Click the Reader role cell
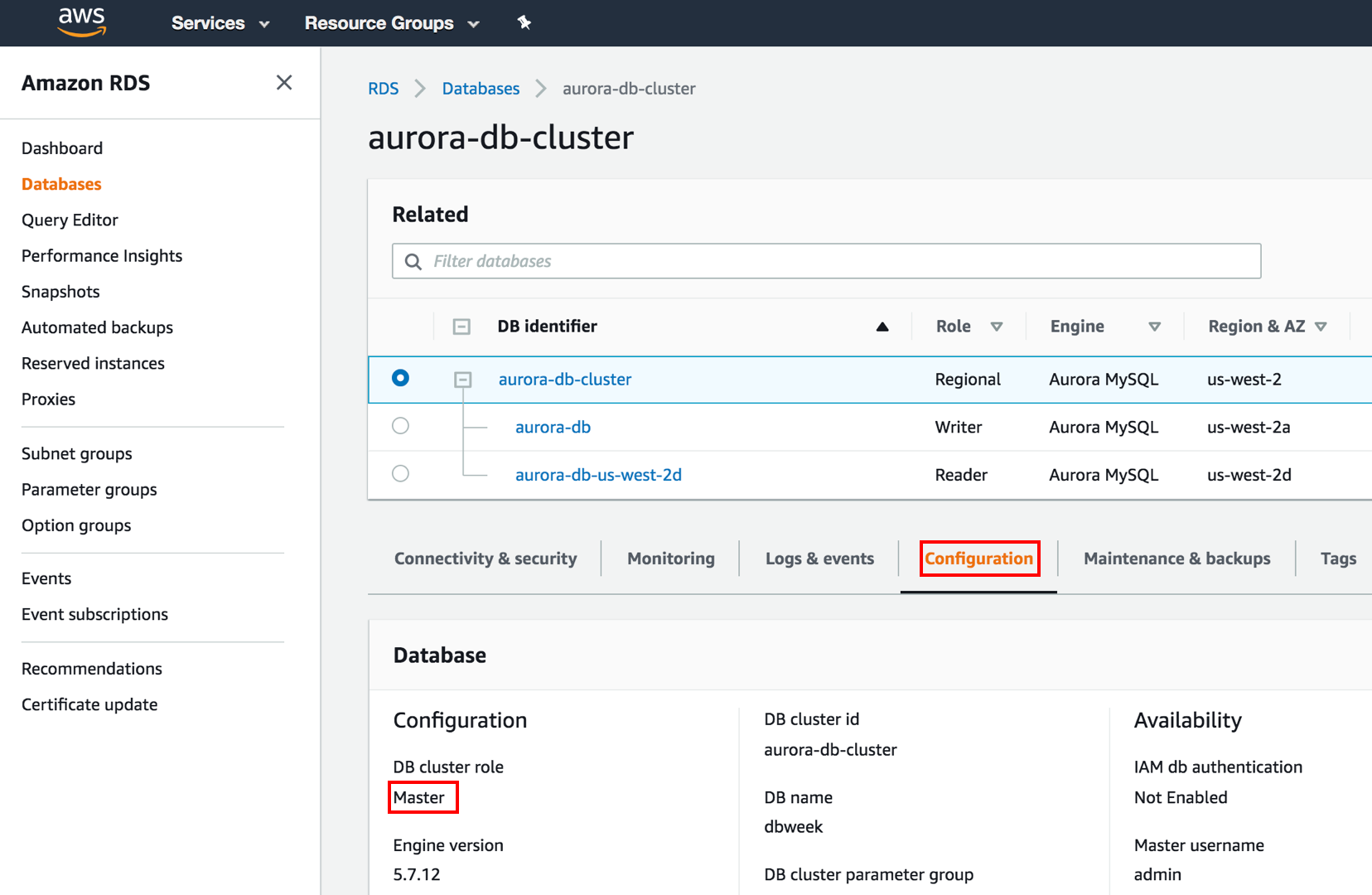Viewport: 1372px width, 895px height. pos(961,475)
